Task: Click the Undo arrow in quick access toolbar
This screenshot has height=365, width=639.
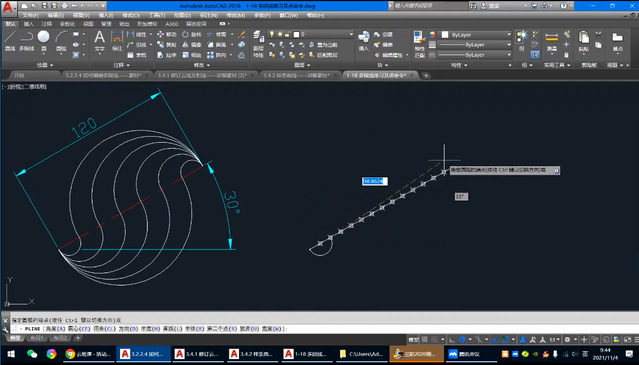Action: point(75,6)
